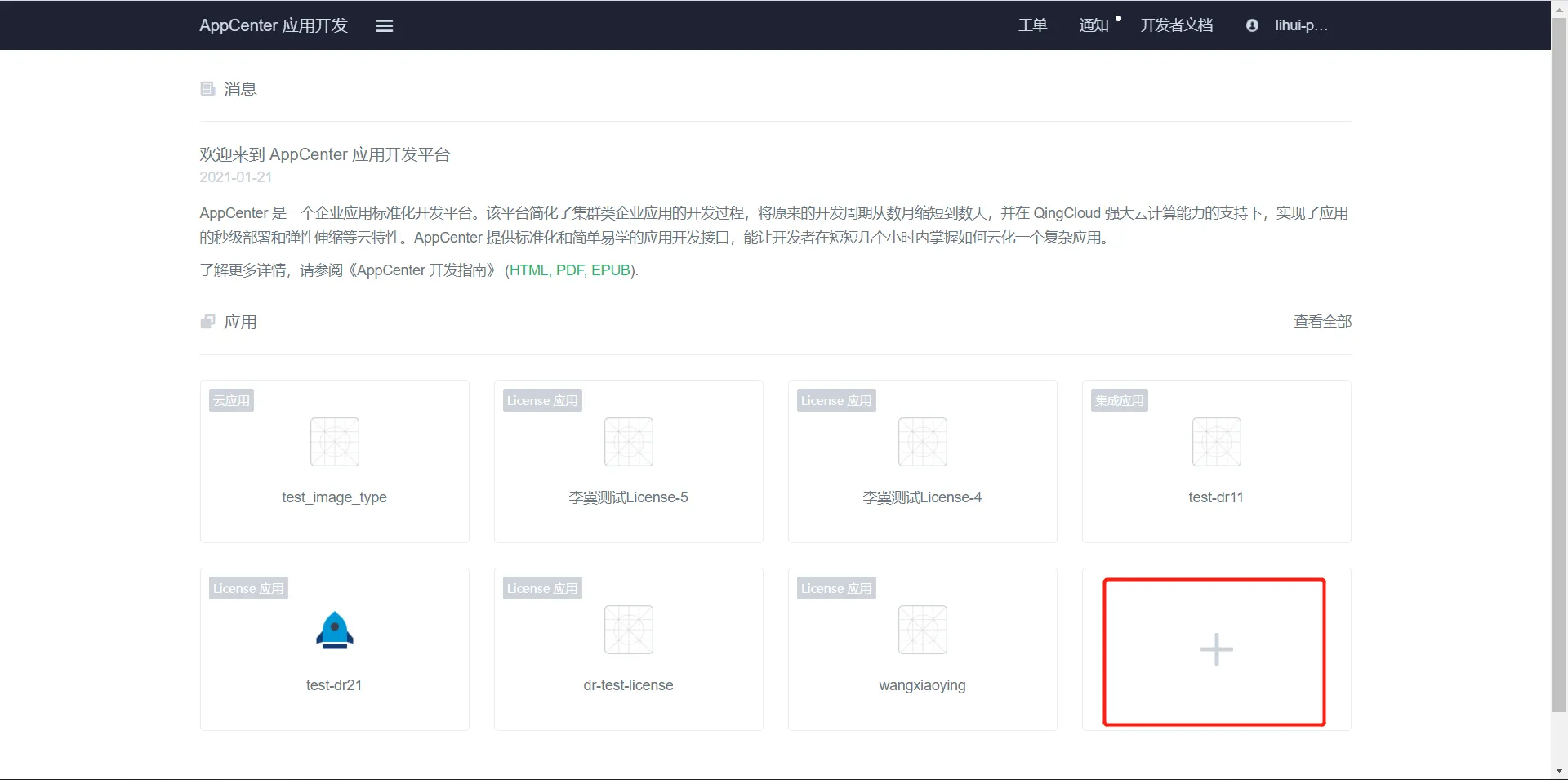Click the notification dot next to 通知
The width and height of the screenshot is (1568, 780).
[x=1118, y=18]
